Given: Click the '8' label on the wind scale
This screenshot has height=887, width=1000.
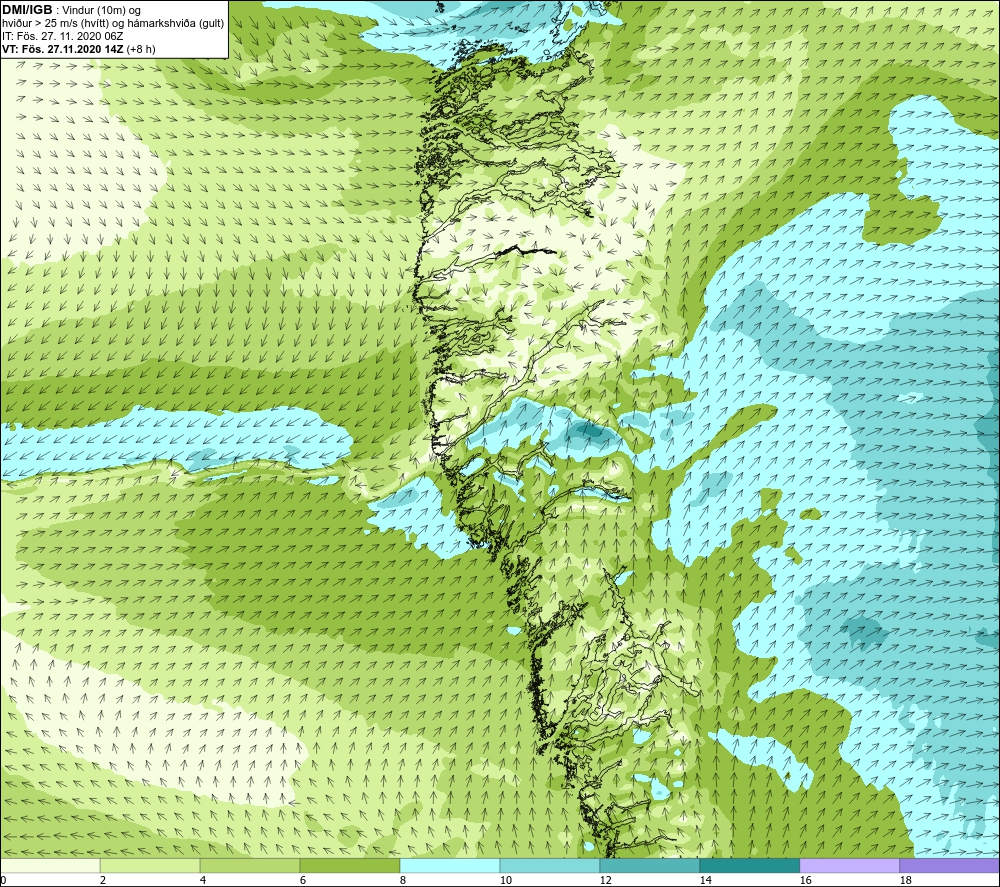Looking at the screenshot, I should coord(403,881).
